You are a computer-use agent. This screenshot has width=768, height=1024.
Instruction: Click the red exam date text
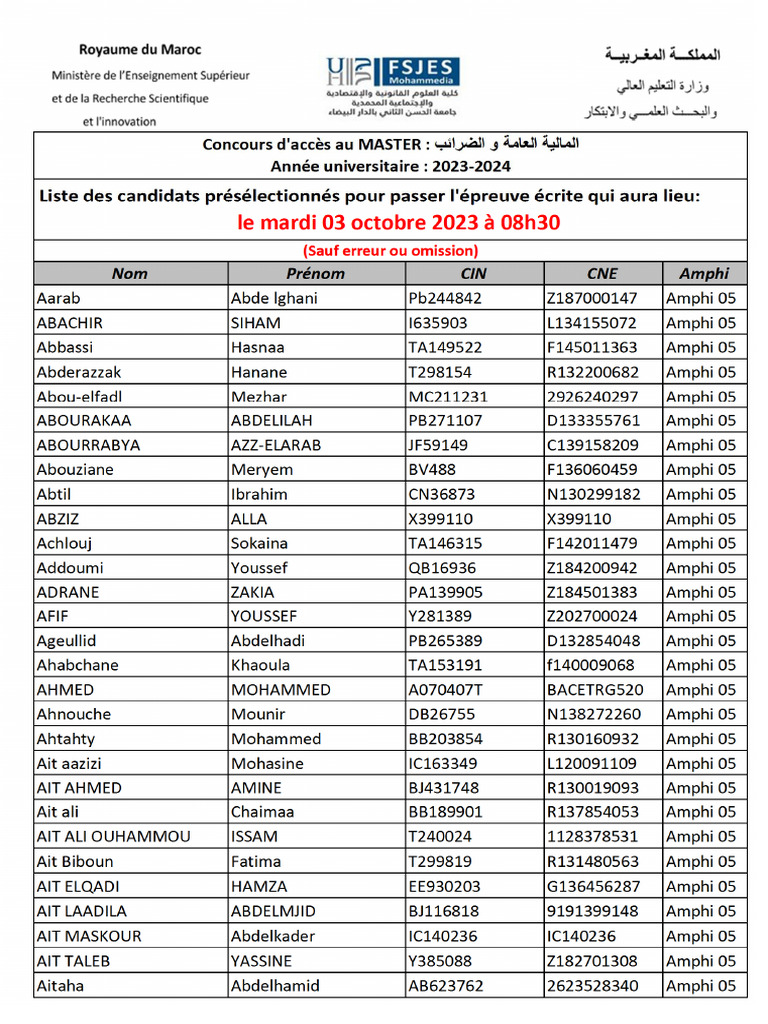[398, 222]
